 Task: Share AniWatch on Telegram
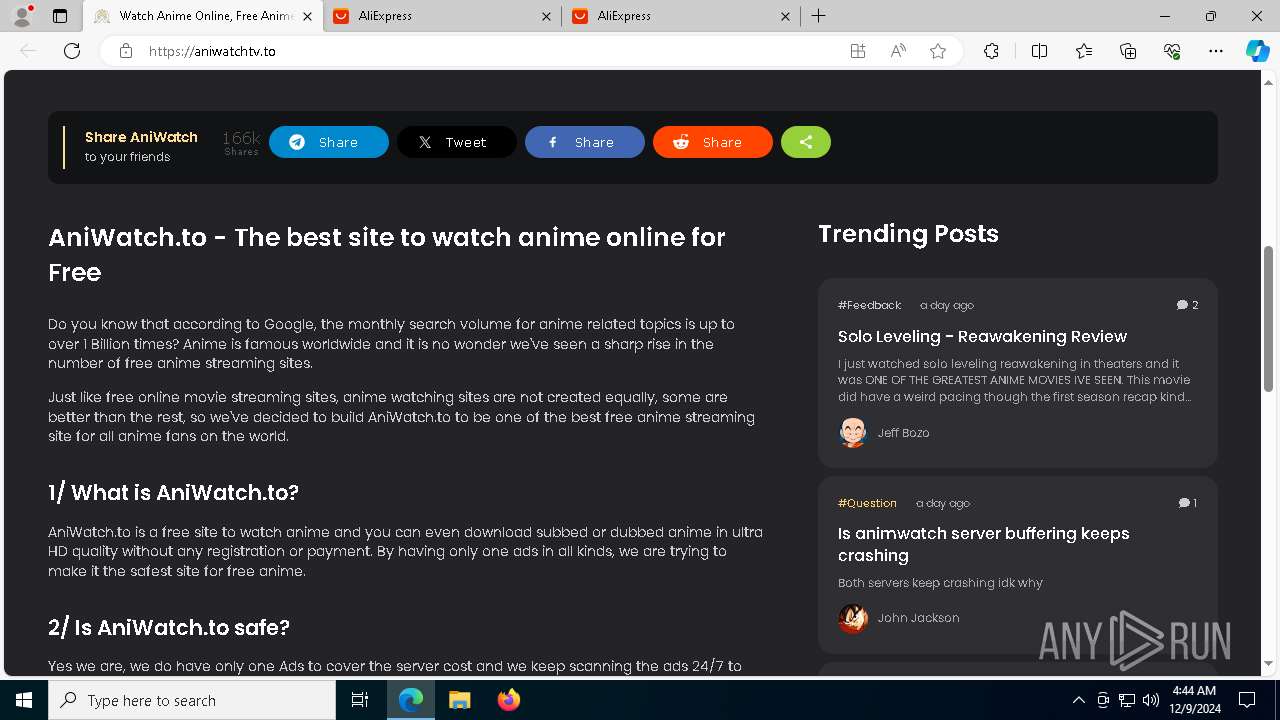(329, 142)
